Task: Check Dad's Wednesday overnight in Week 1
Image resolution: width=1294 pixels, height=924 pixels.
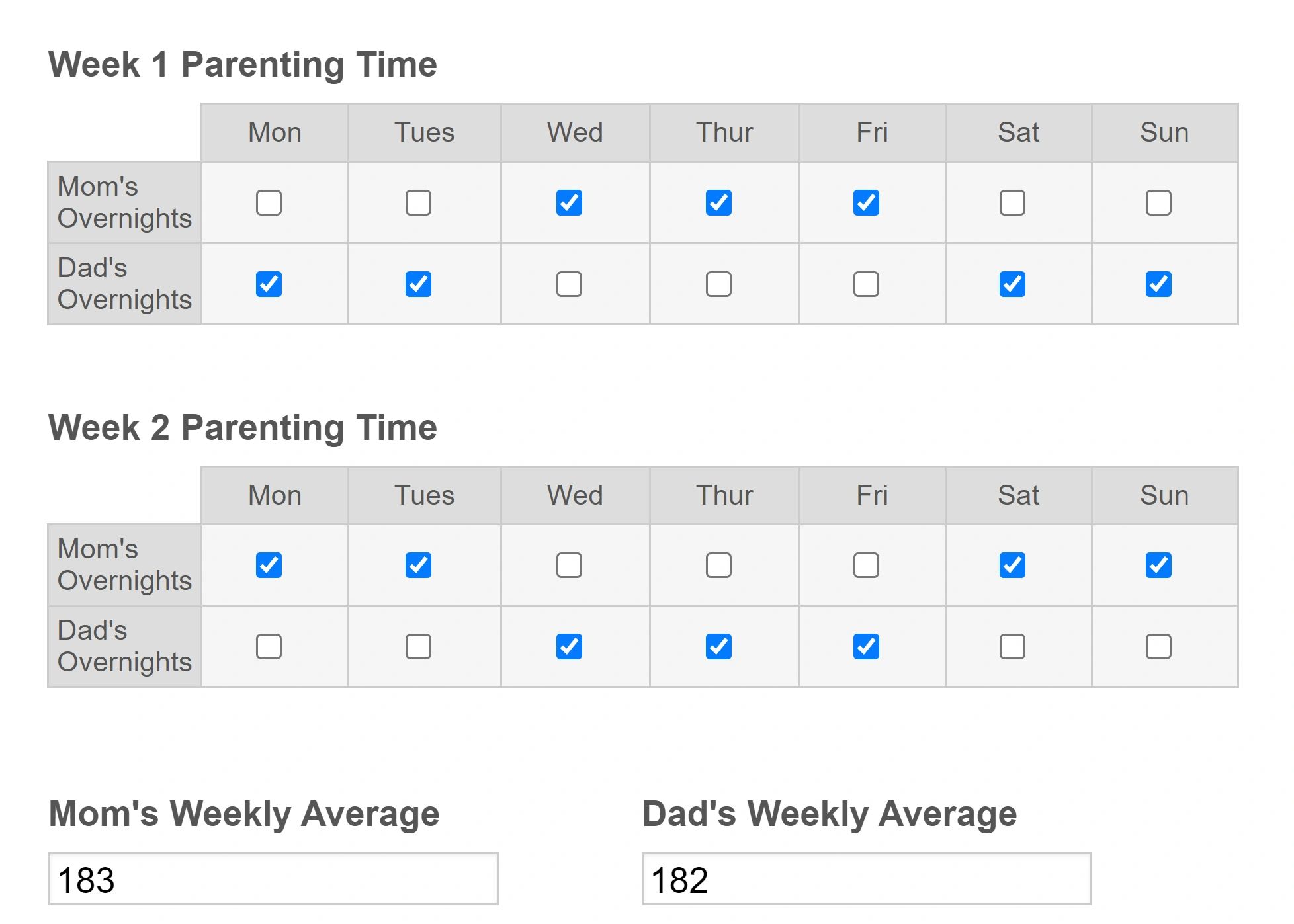Action: pyautogui.click(x=569, y=284)
